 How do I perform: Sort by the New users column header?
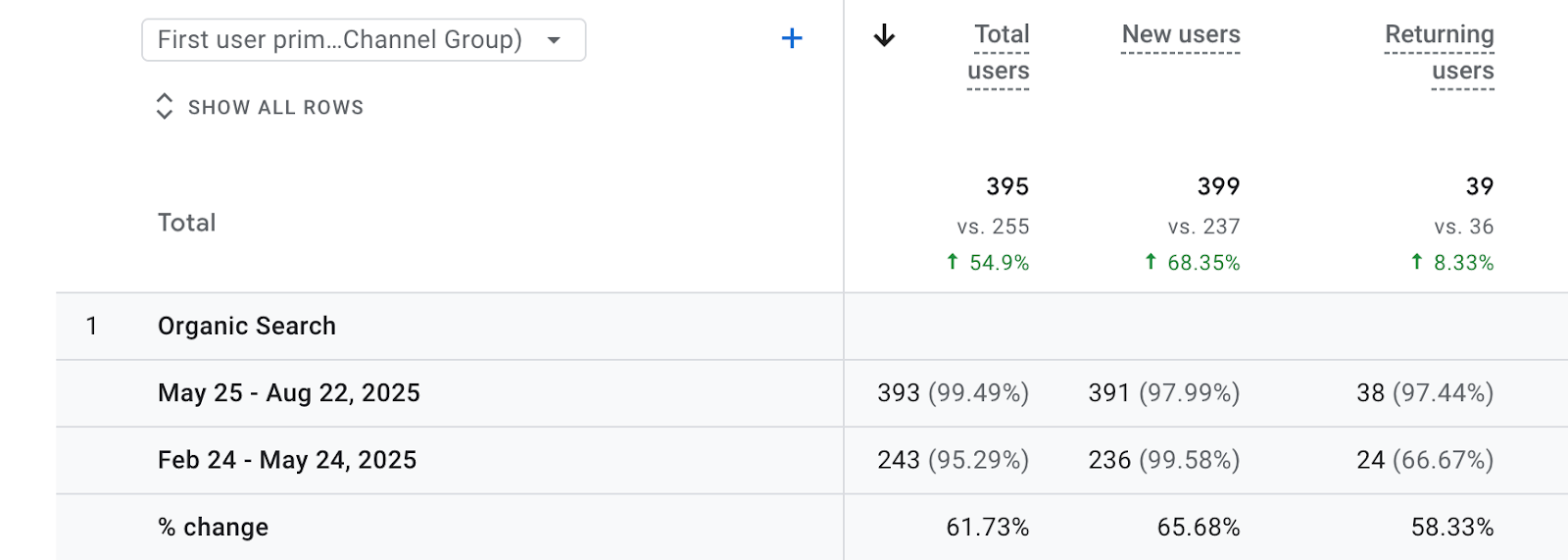pos(1181,35)
